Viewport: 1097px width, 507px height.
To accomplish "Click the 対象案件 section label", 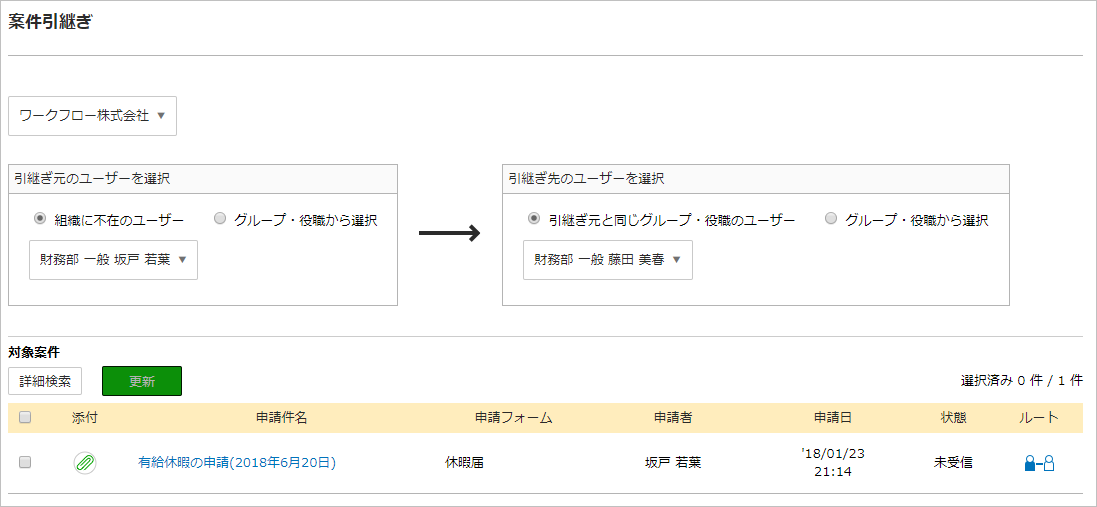I will pyautogui.click(x=34, y=352).
